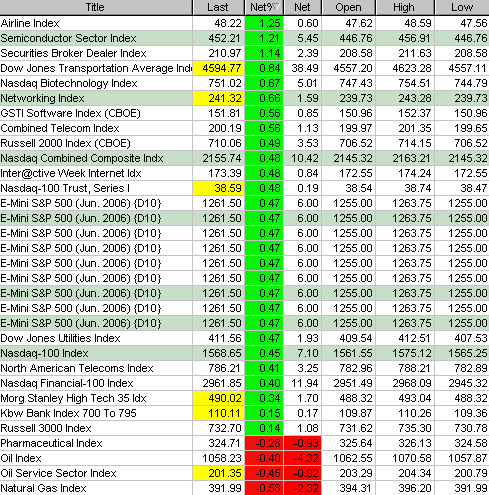Click the Net% column sort arrow
489x495 pixels.
coord(277,7)
